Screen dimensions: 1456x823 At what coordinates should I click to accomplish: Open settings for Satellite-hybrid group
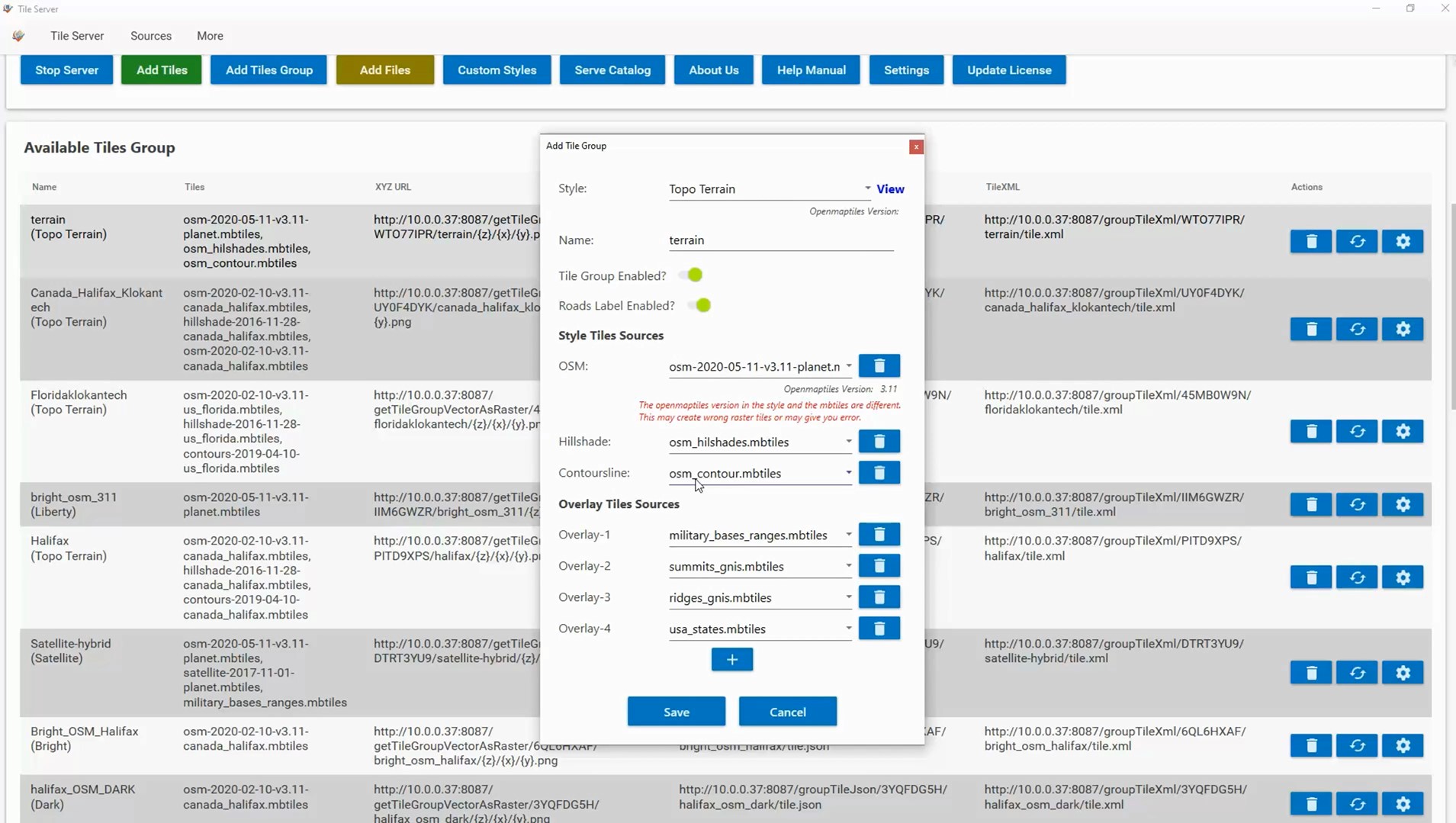[1403, 674]
